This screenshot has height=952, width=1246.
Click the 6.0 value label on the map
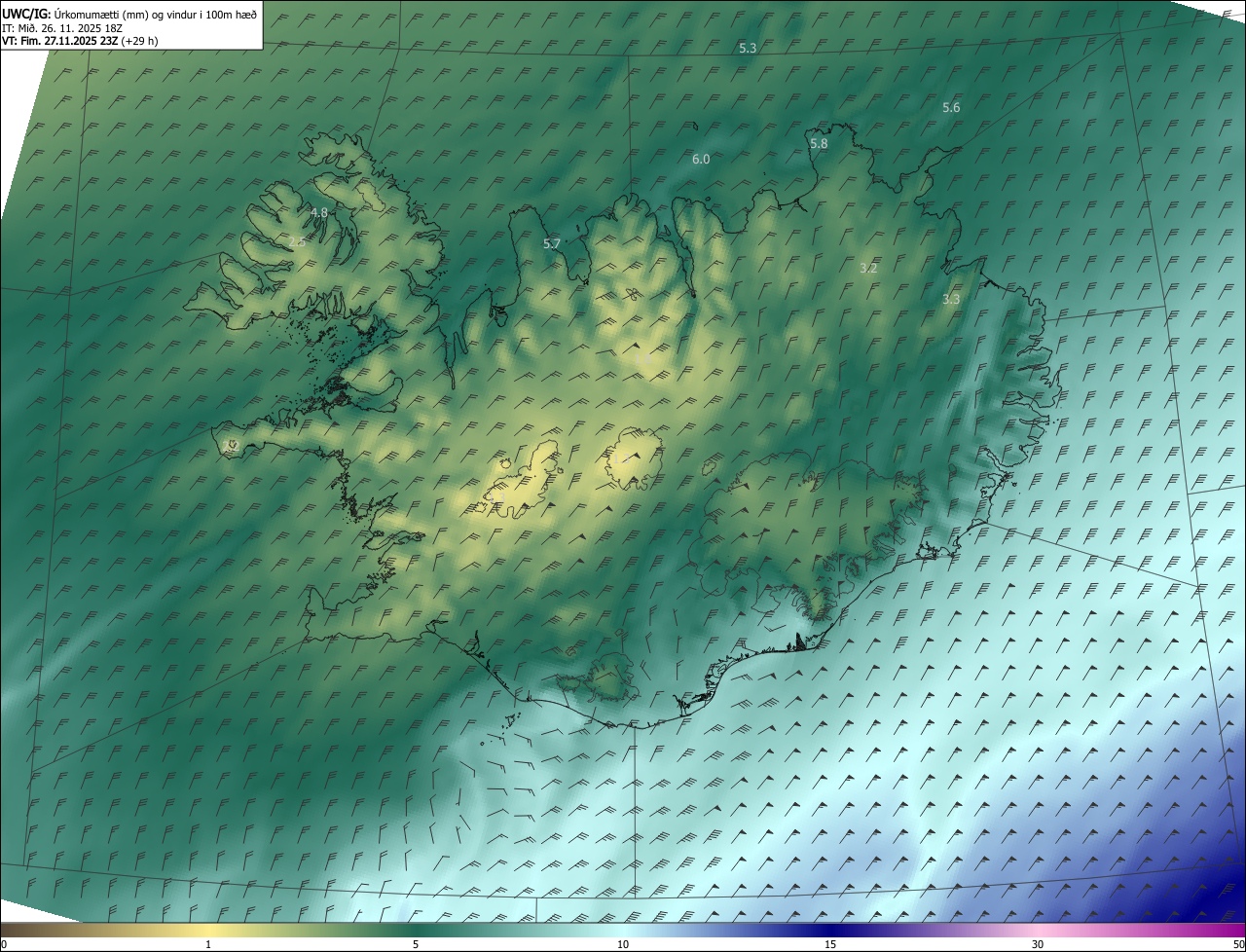click(x=701, y=159)
